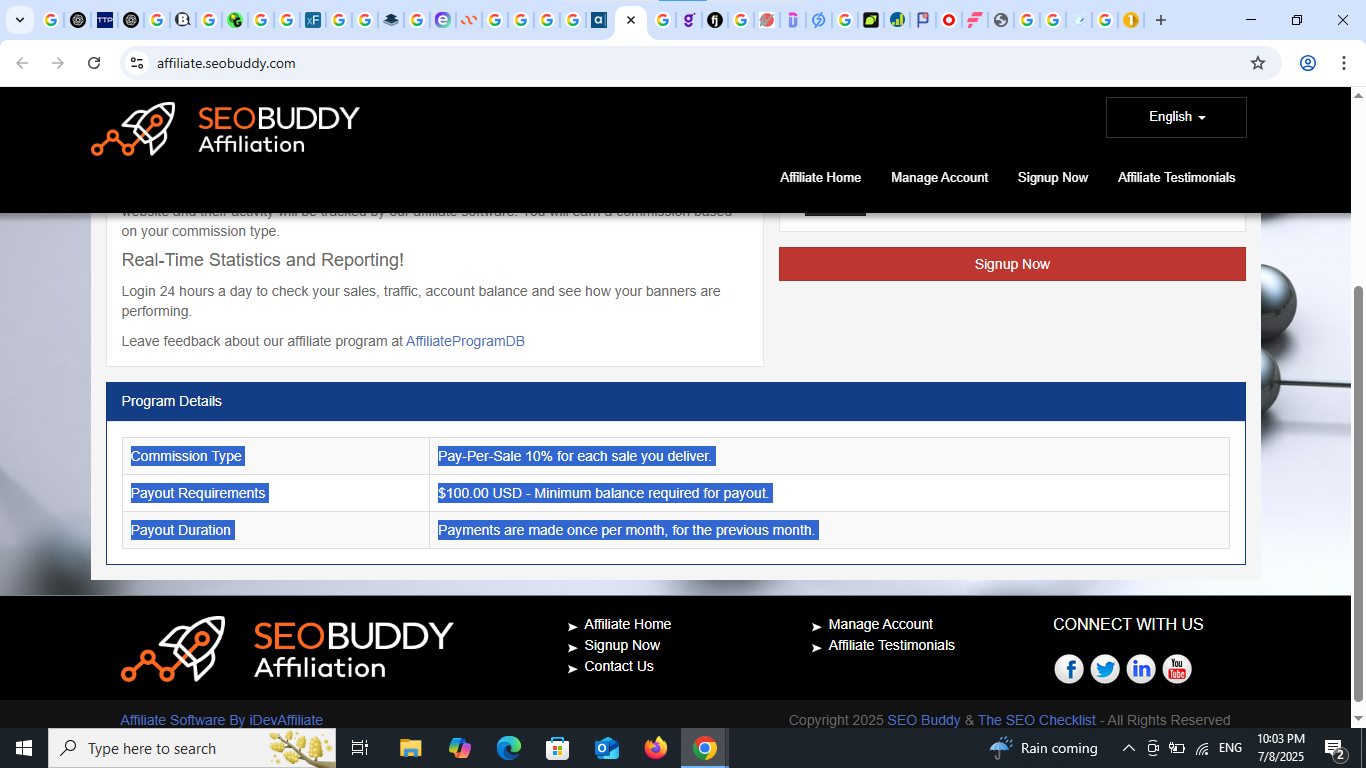Open Task View on taskbar
Viewport: 1366px width, 768px height.
360,748
